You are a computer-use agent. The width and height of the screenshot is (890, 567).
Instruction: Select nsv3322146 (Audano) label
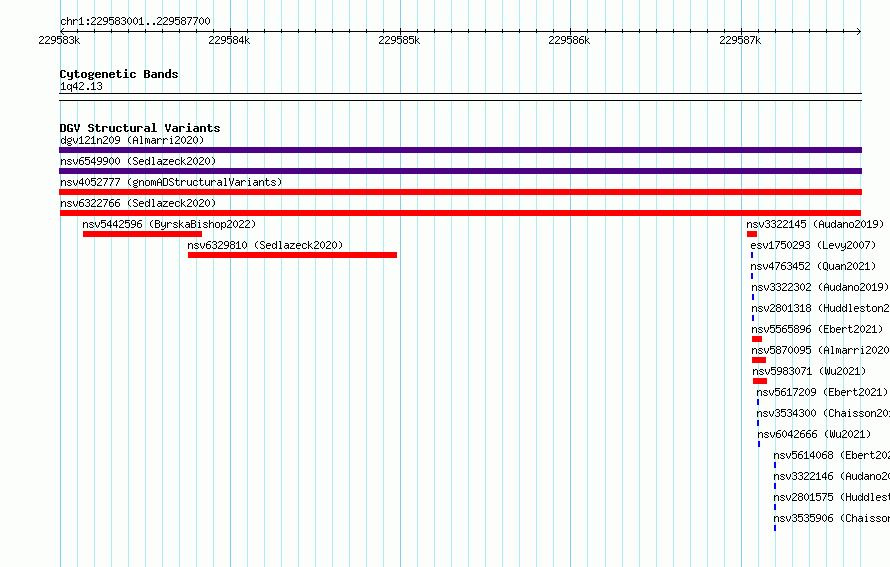coord(831,476)
